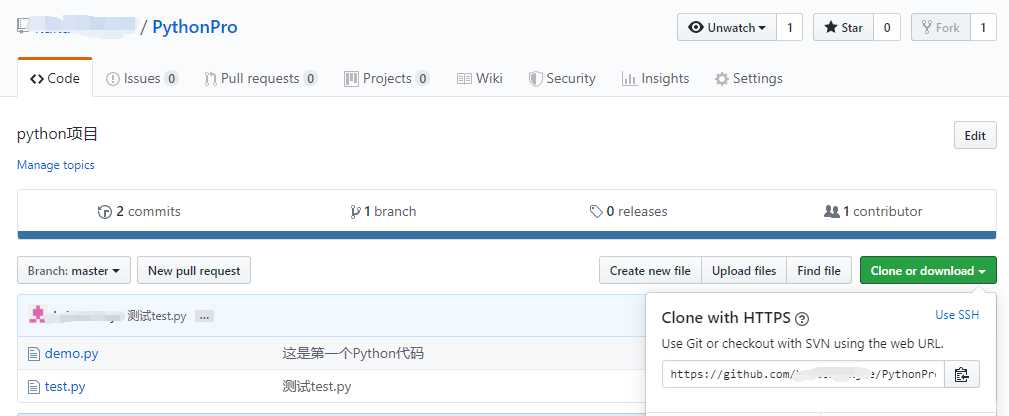The height and width of the screenshot is (416, 1009).
Task: Expand commit details ellipsis button
Action: [x=205, y=316]
